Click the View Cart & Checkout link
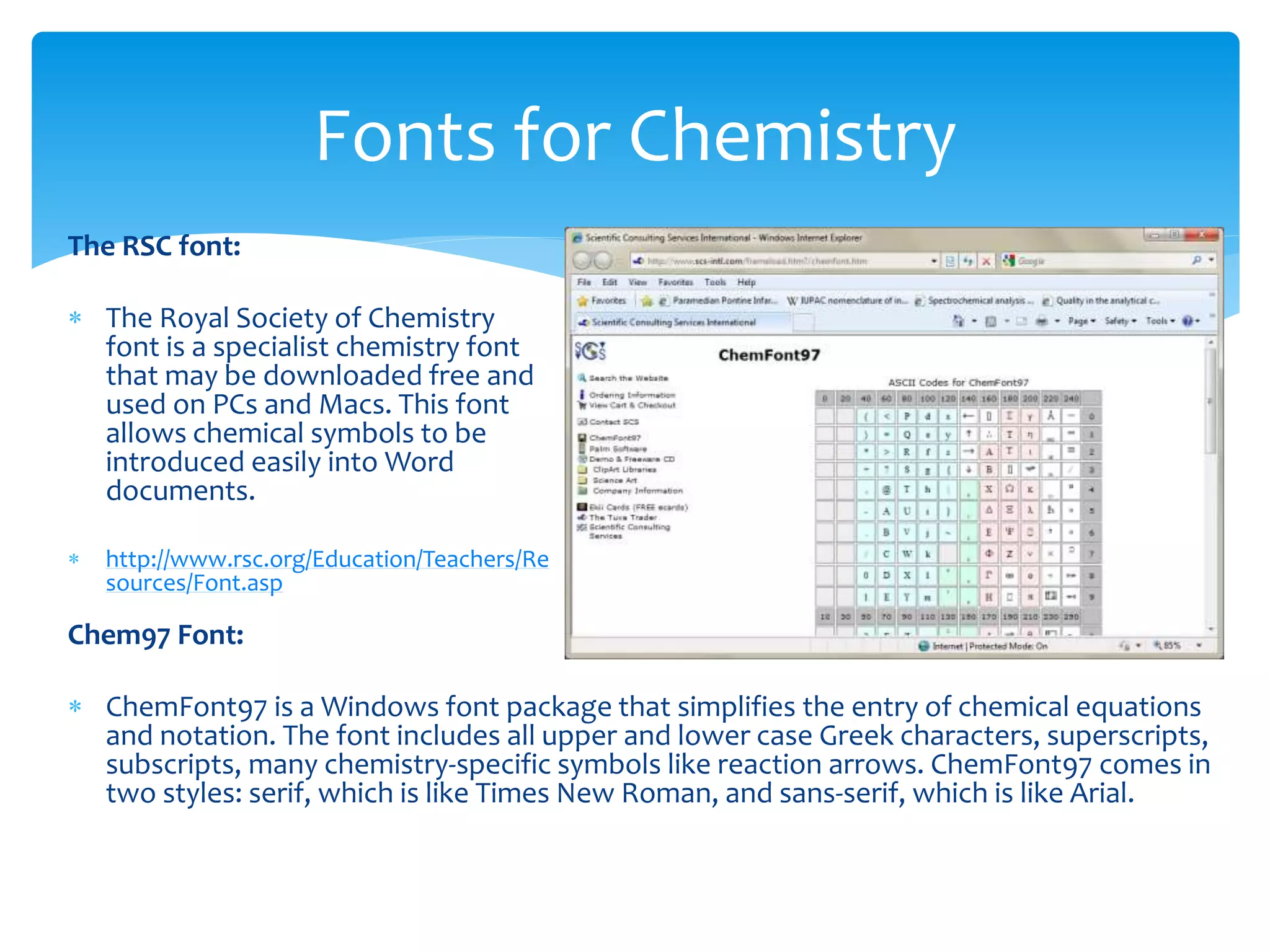The image size is (1270, 952). pyautogui.click(x=632, y=405)
